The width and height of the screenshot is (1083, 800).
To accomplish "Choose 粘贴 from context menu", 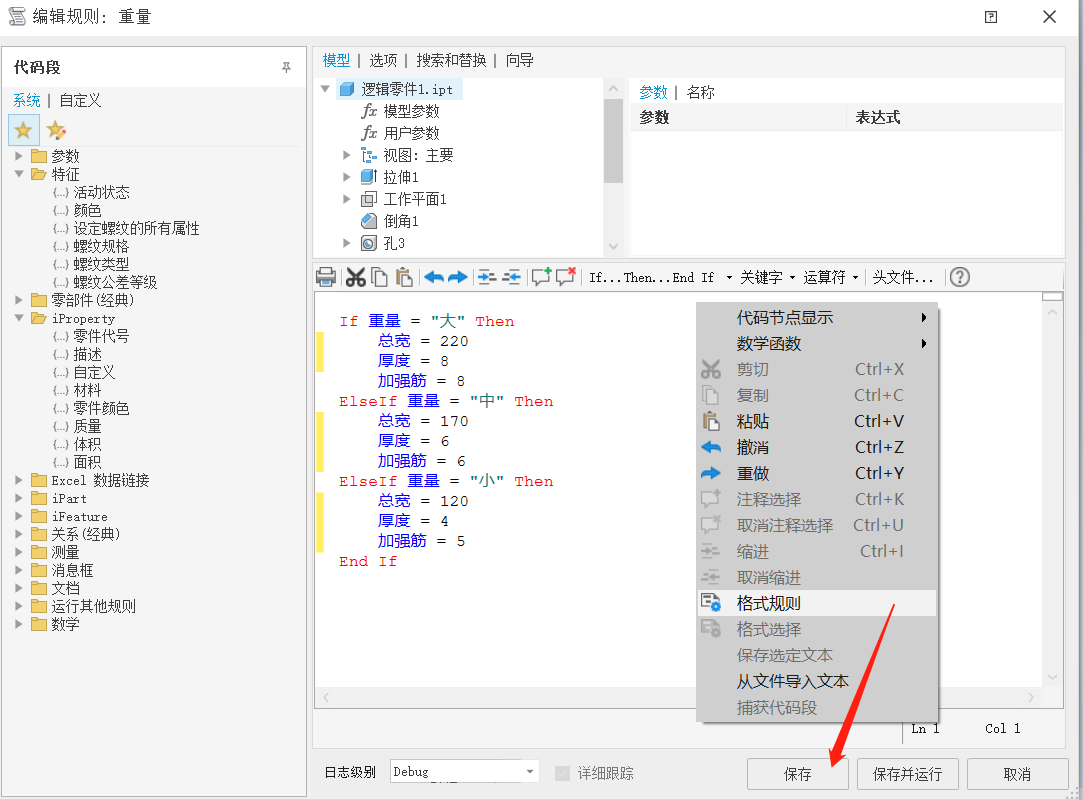I will pos(817,421).
